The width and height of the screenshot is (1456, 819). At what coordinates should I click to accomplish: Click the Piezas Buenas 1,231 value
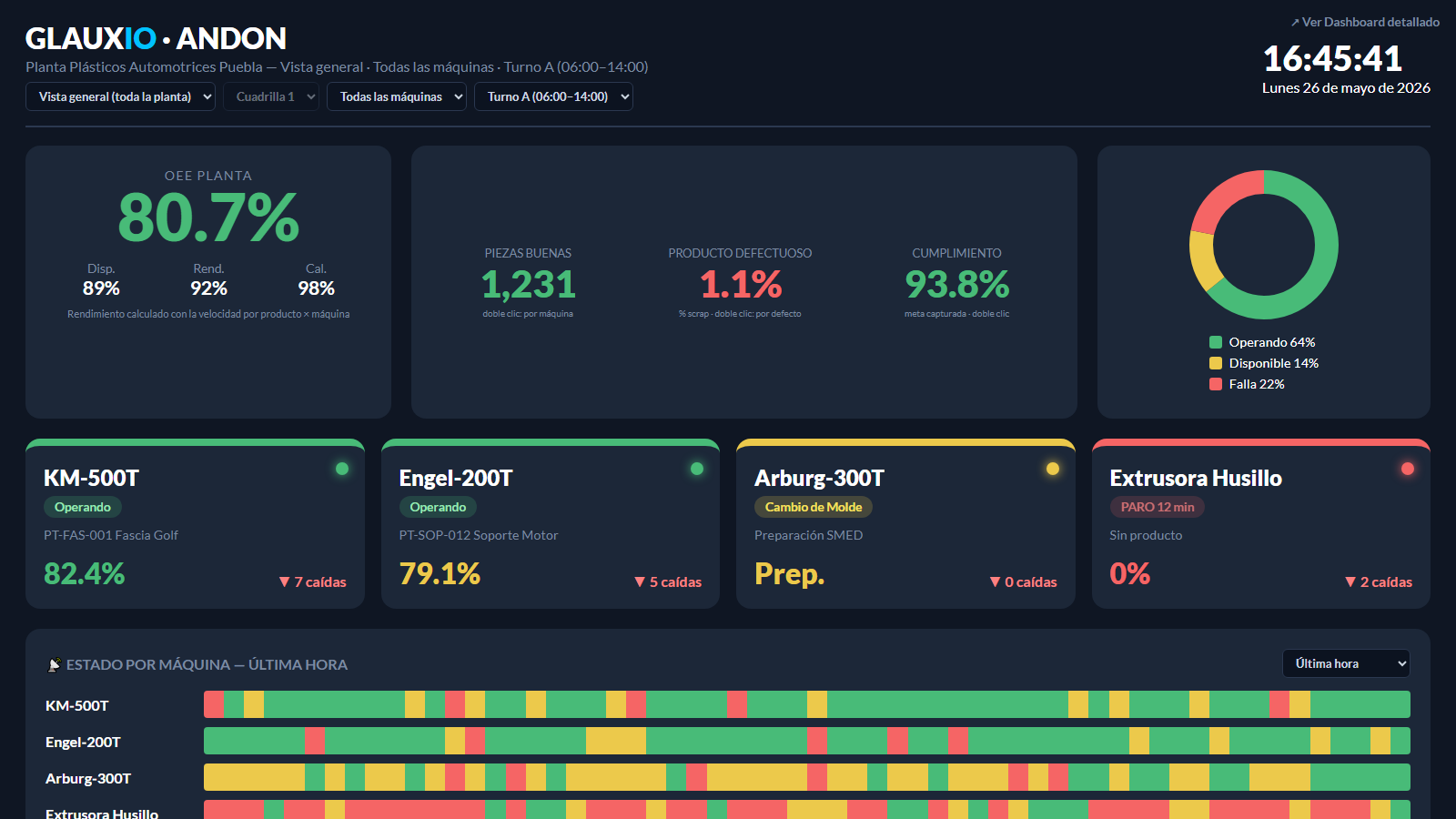click(528, 285)
